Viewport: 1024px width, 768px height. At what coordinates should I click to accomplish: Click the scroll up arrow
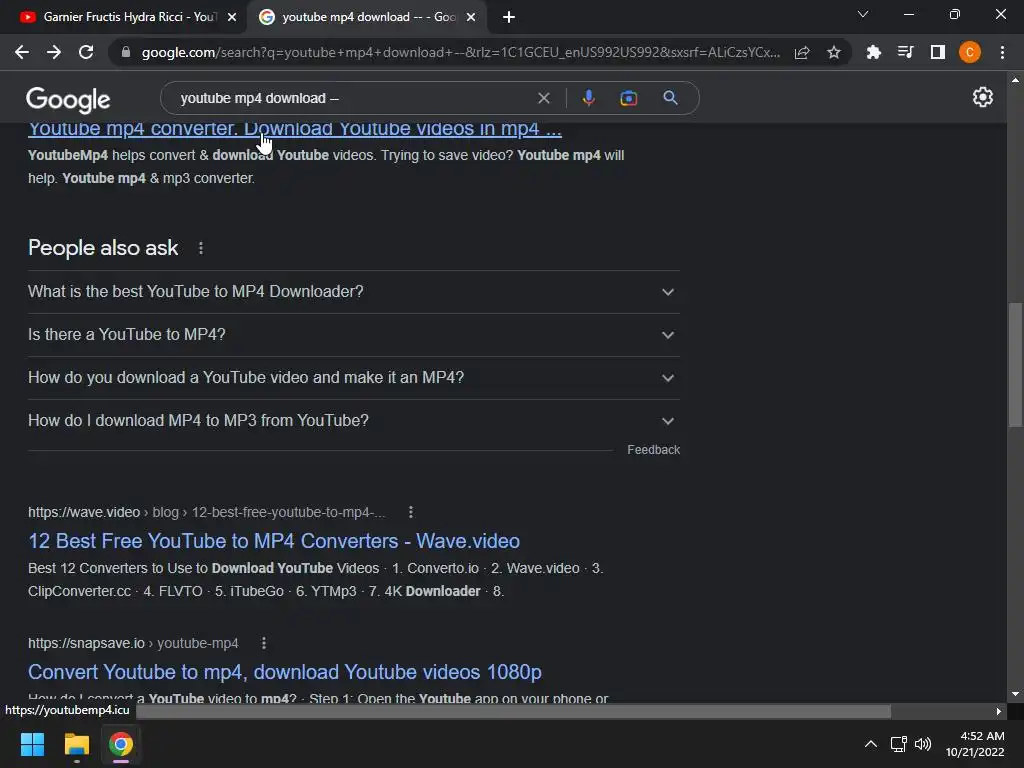1015,80
